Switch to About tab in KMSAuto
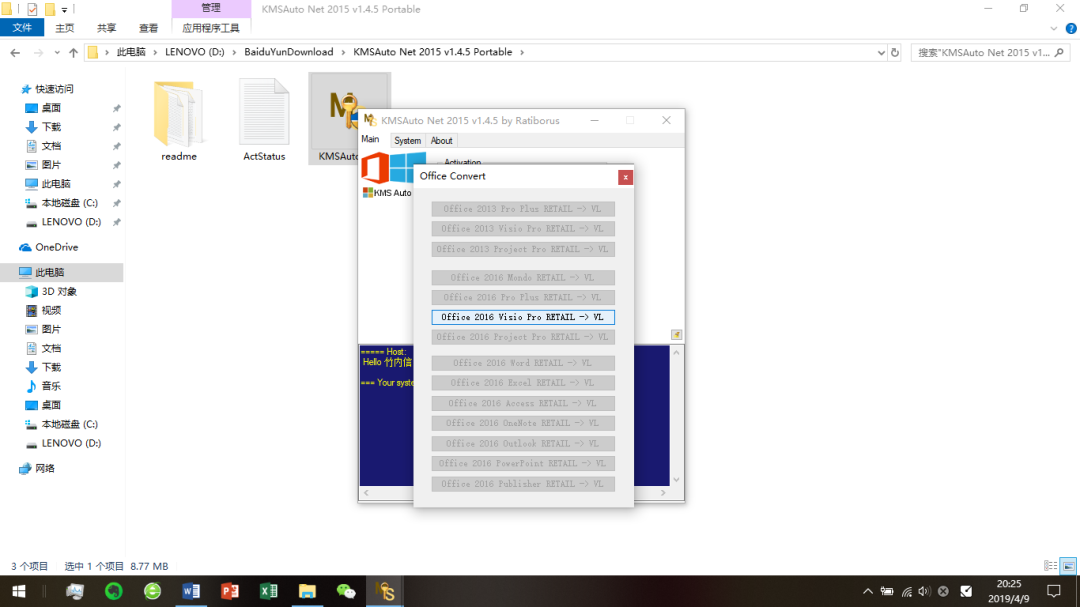 pyautogui.click(x=442, y=141)
